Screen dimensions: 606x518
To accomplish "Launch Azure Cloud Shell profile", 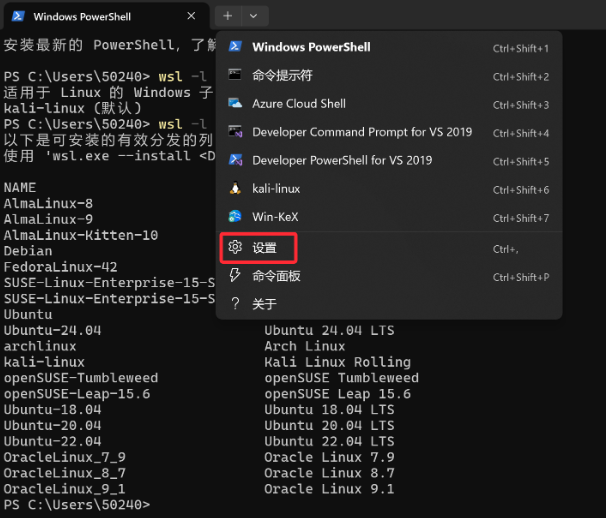I will pos(389,104).
